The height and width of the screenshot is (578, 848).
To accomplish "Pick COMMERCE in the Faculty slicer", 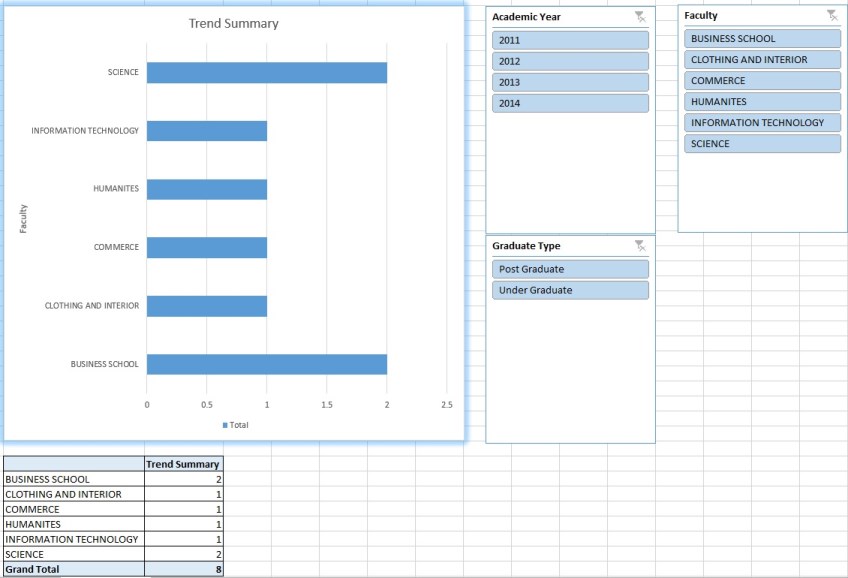I will click(762, 80).
